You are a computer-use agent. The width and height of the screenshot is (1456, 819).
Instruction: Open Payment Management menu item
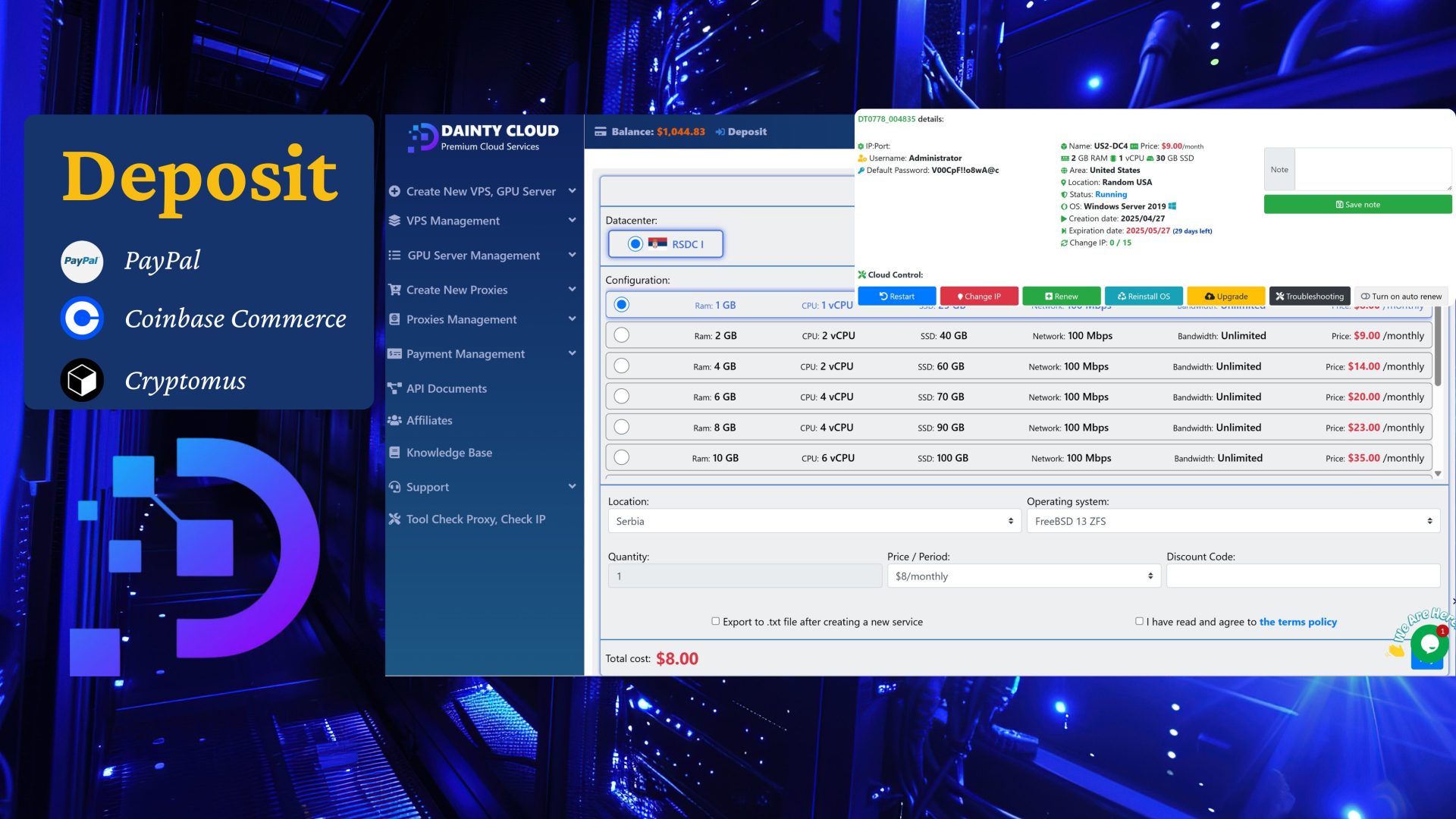[466, 353]
